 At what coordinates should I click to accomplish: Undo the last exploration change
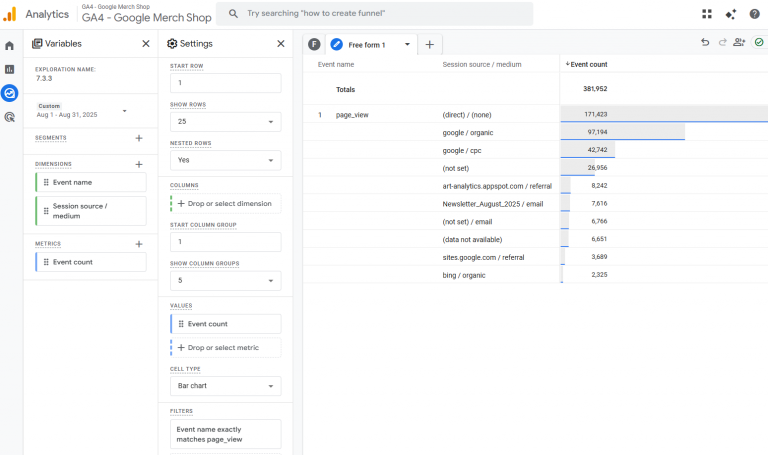coord(705,43)
